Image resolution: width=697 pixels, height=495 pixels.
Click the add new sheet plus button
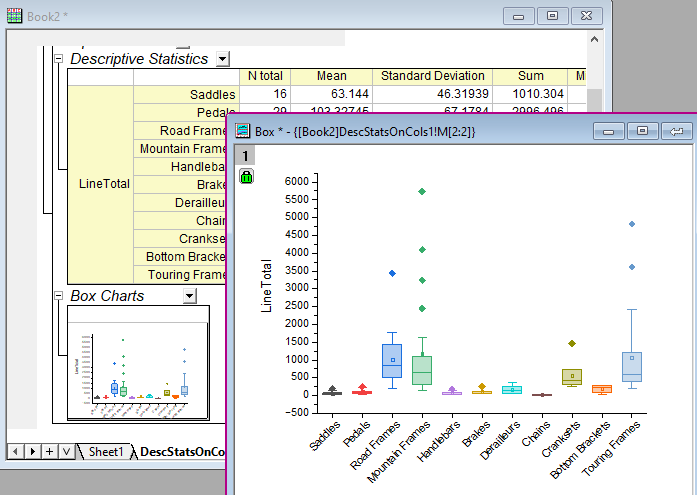49,452
